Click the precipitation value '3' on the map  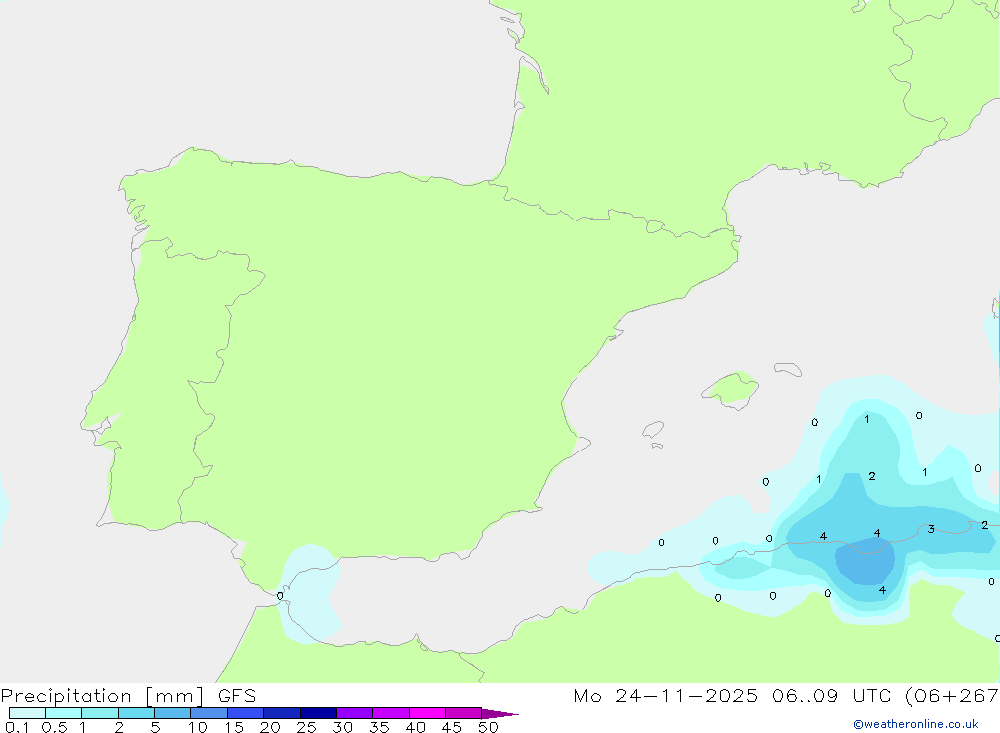931,529
